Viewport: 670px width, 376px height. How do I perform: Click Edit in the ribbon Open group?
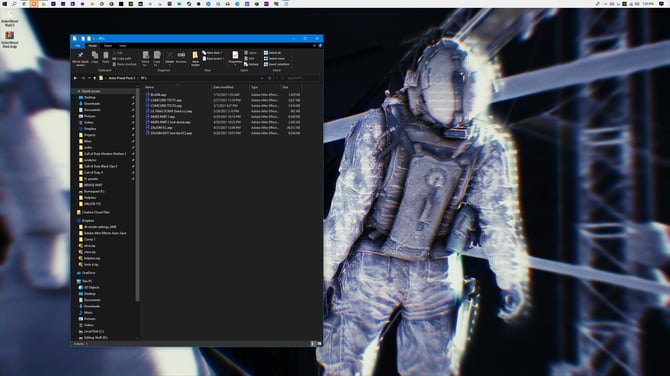click(x=250, y=58)
